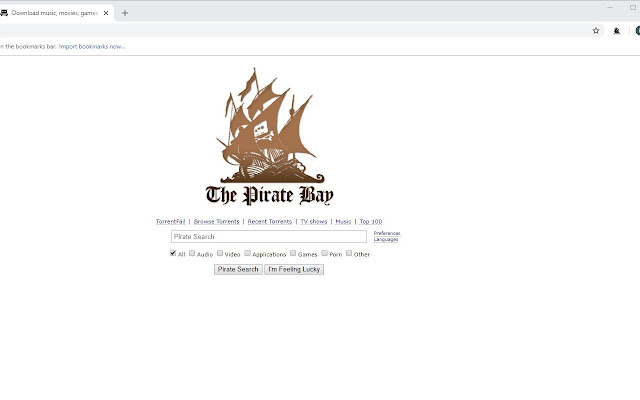Click the Pirate Search button
Image resolution: width=640 pixels, height=400 pixels.
pyautogui.click(x=238, y=269)
